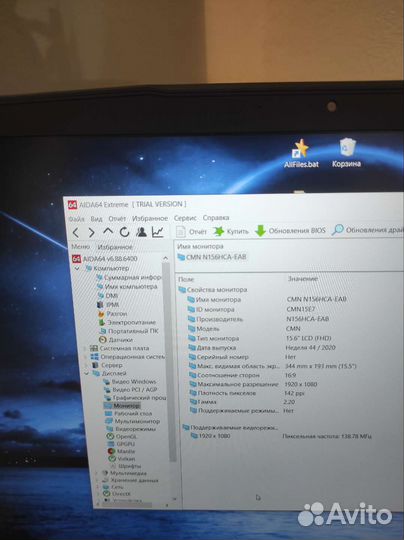The height and width of the screenshot is (540, 404).
Task: Click the Forward arrow in AIDA64 toolbar
Action: [x=92, y=233]
